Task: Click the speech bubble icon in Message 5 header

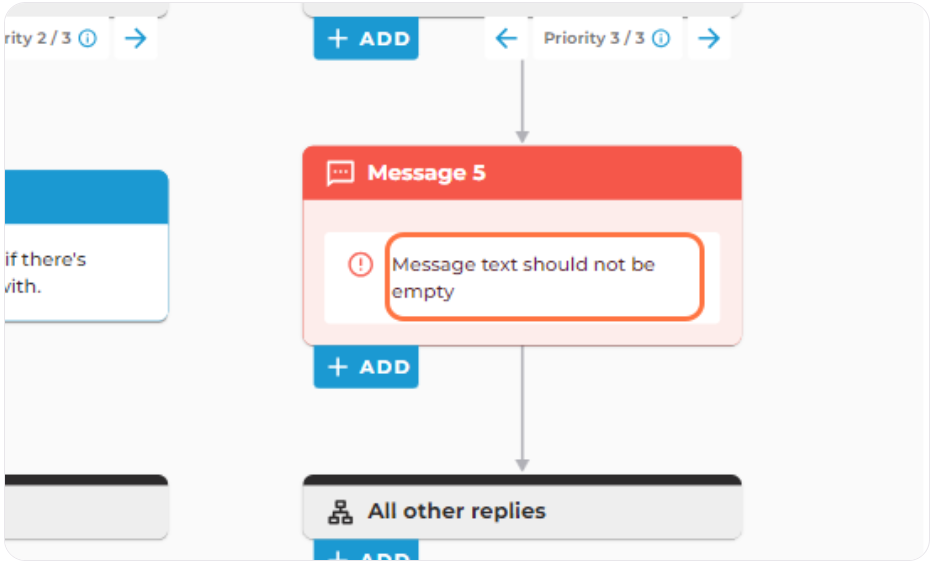Action: [x=340, y=173]
